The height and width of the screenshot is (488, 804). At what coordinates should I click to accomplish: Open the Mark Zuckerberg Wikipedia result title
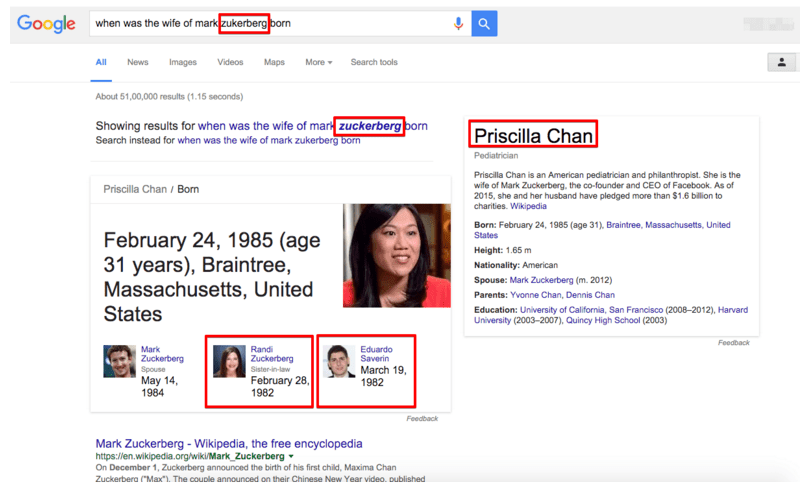(x=229, y=443)
